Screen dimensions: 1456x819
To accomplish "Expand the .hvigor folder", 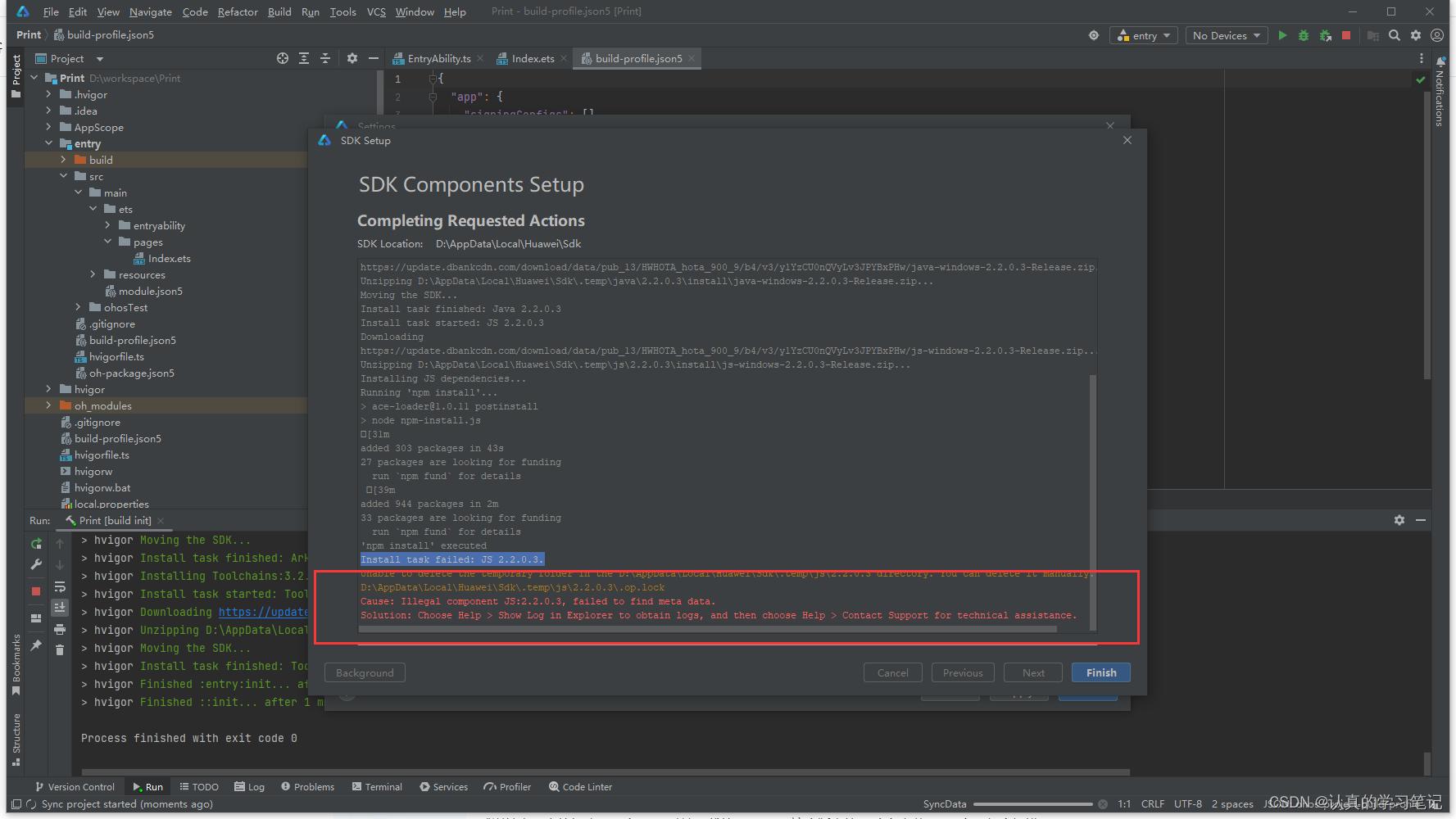I will [48, 94].
